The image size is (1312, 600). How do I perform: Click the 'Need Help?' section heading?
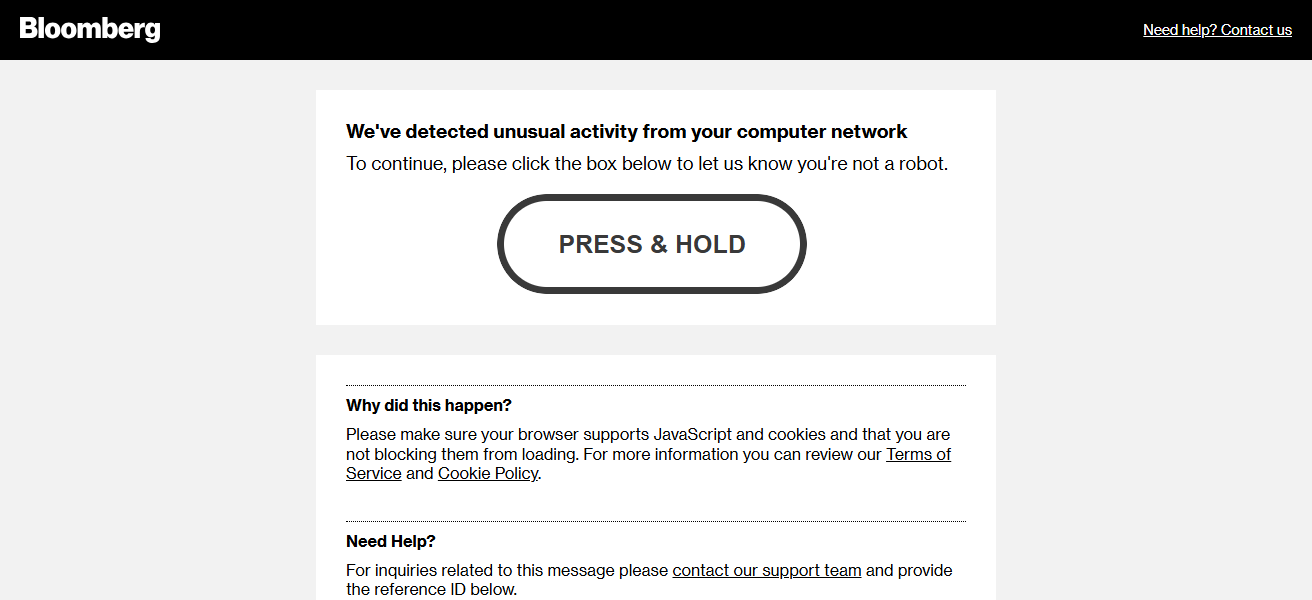point(391,542)
